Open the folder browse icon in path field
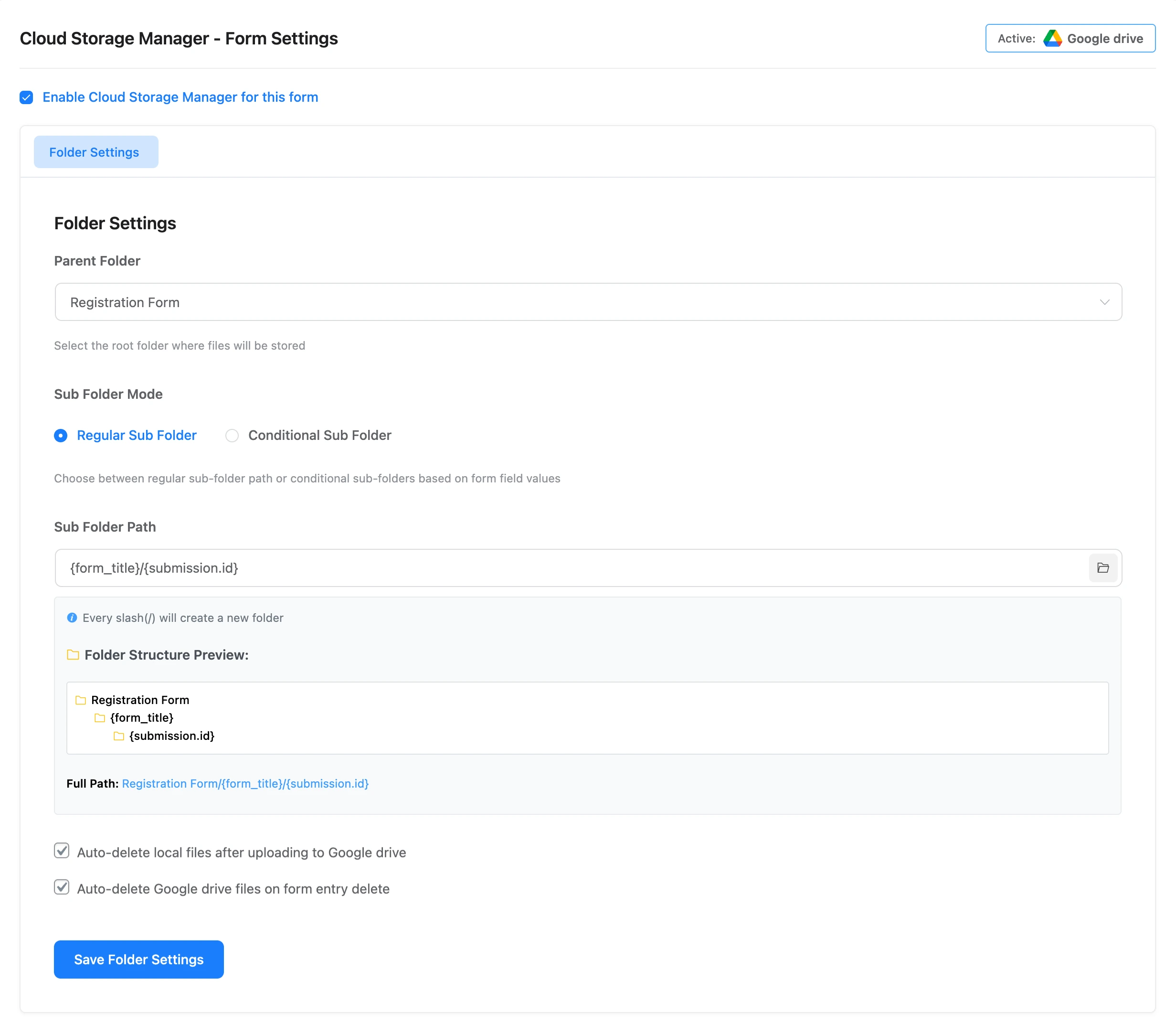 (x=1102, y=568)
